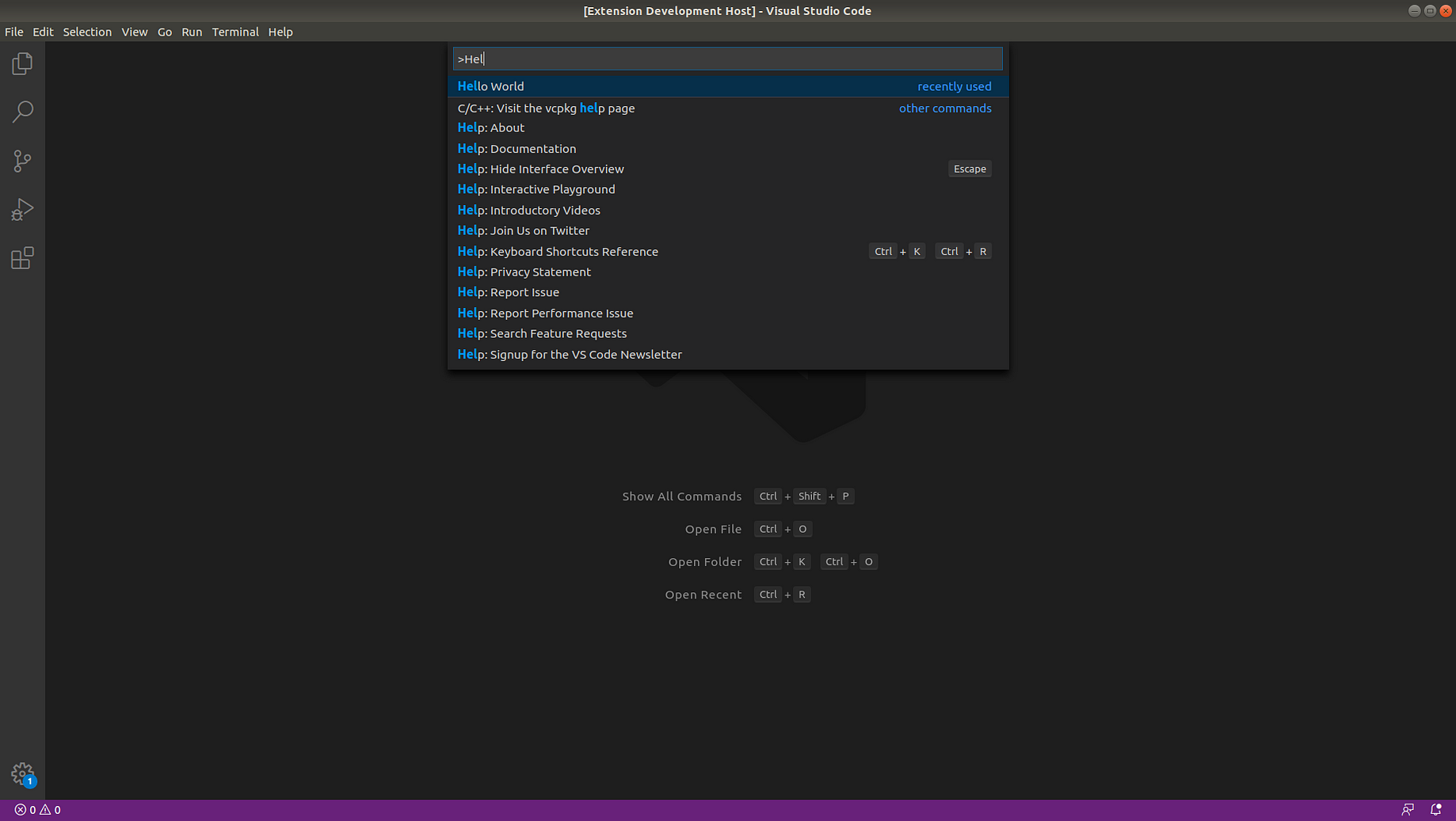Open the Go menu
1456x821 pixels.
pos(165,32)
